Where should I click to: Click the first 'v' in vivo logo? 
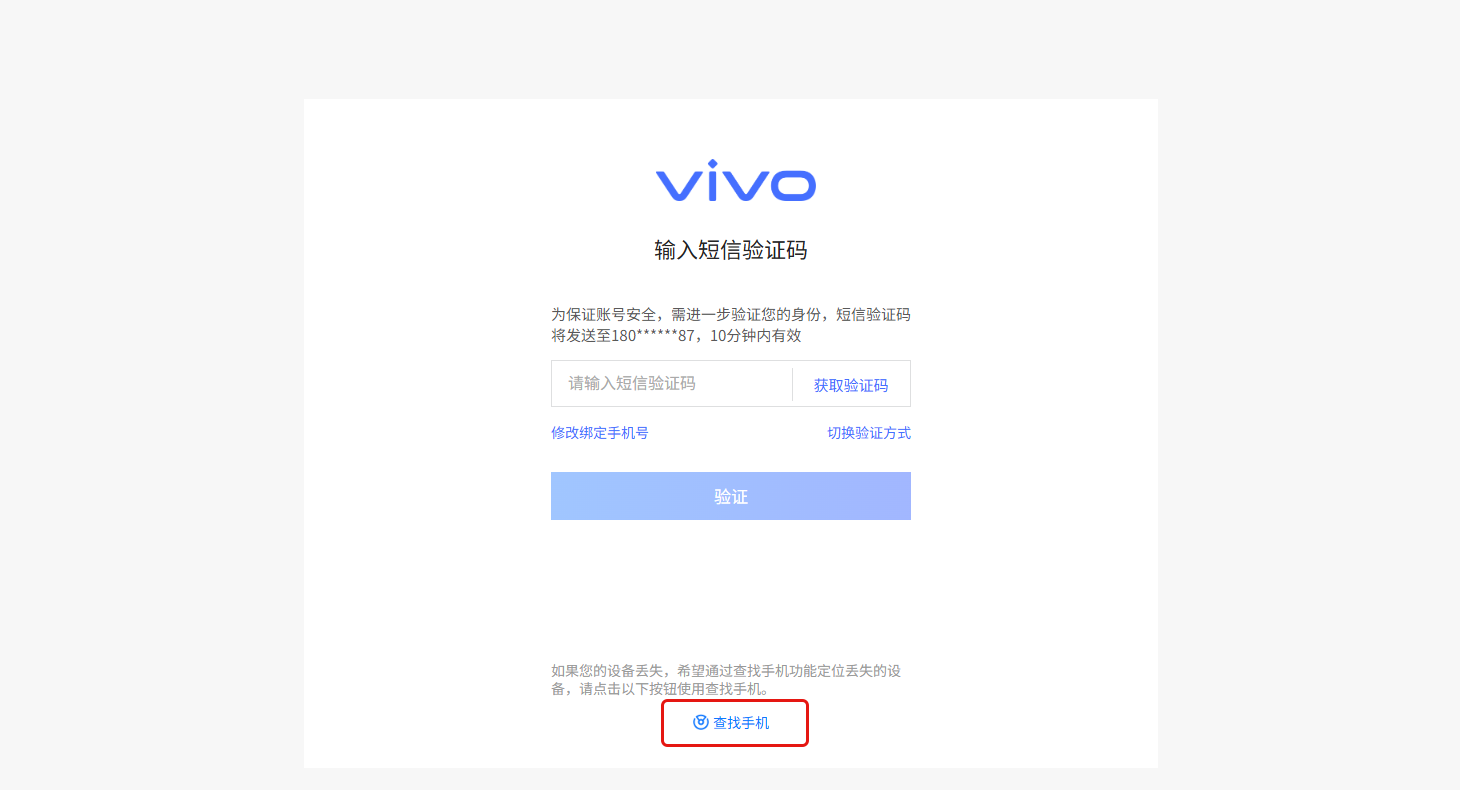click(682, 185)
